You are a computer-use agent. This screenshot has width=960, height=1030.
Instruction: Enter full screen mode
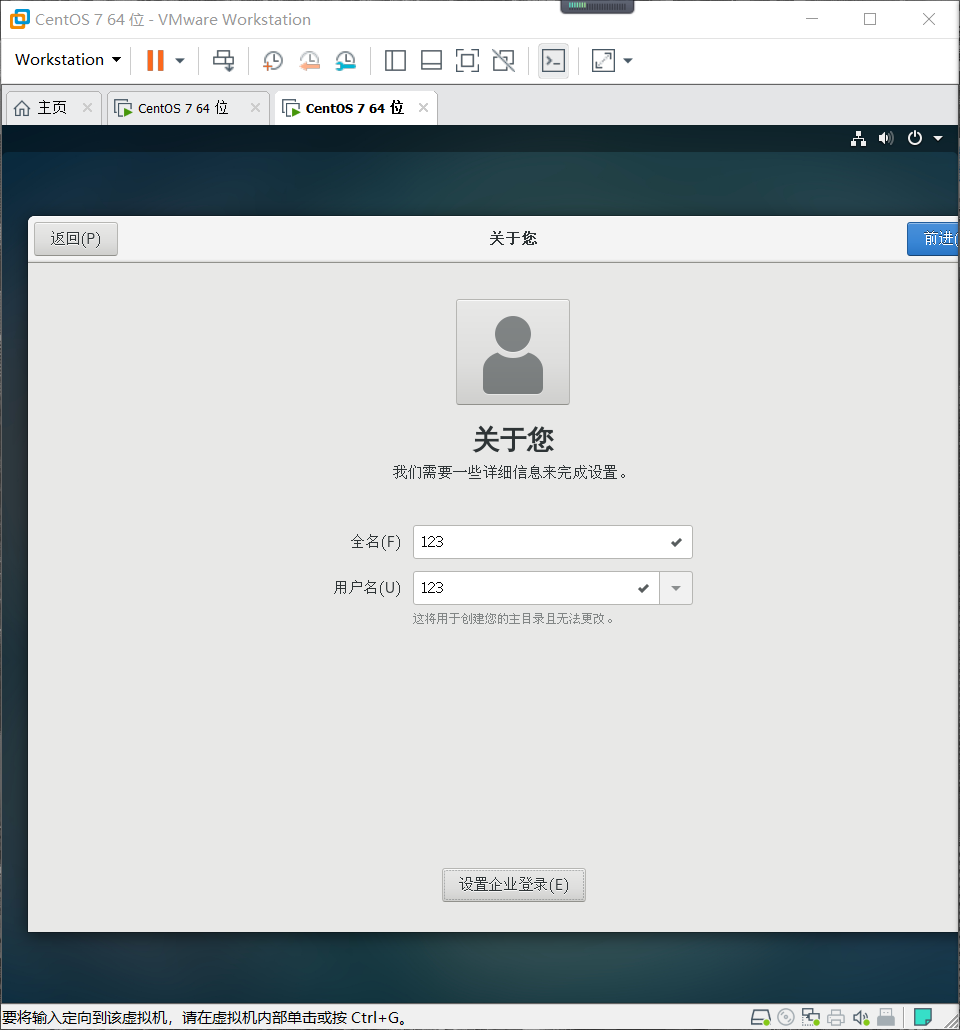pos(467,60)
